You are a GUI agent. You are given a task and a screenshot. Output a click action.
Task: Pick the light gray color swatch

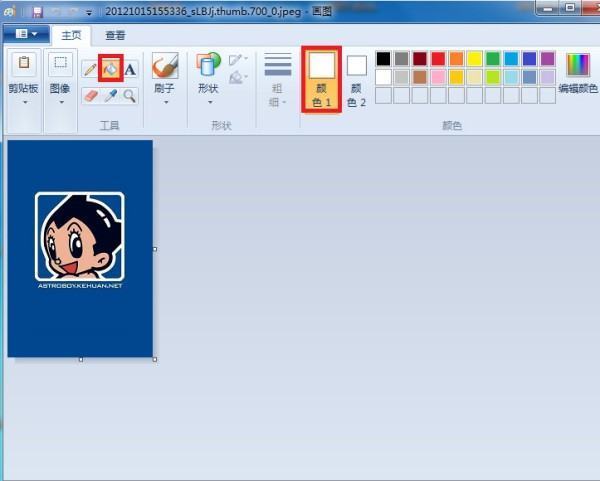(x=402, y=77)
